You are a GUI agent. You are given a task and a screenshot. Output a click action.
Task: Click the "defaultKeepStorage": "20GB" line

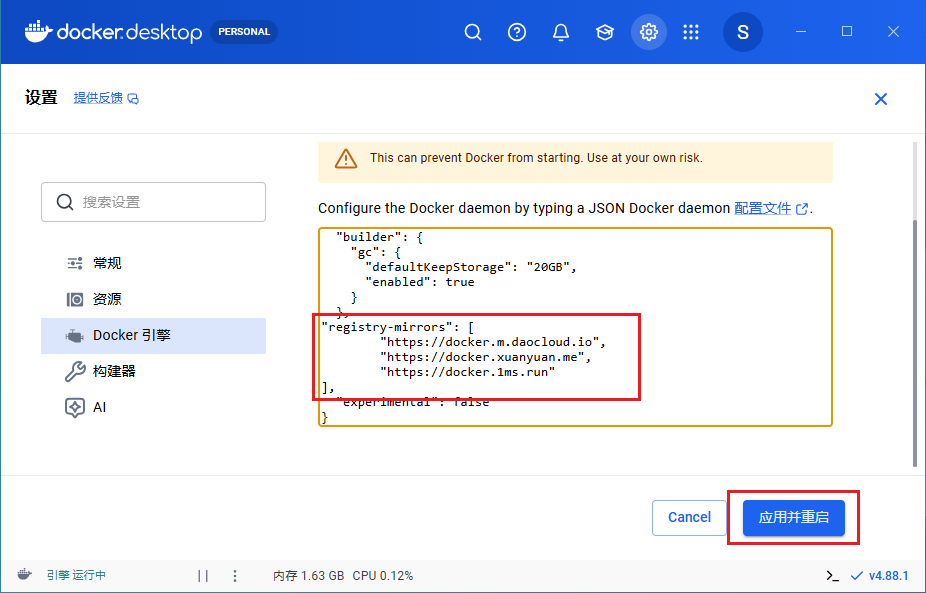(x=471, y=267)
